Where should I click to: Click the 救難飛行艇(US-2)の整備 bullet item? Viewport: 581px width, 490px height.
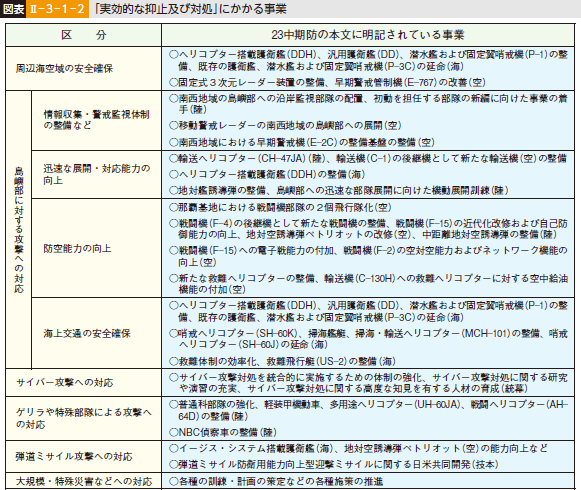click(282, 361)
